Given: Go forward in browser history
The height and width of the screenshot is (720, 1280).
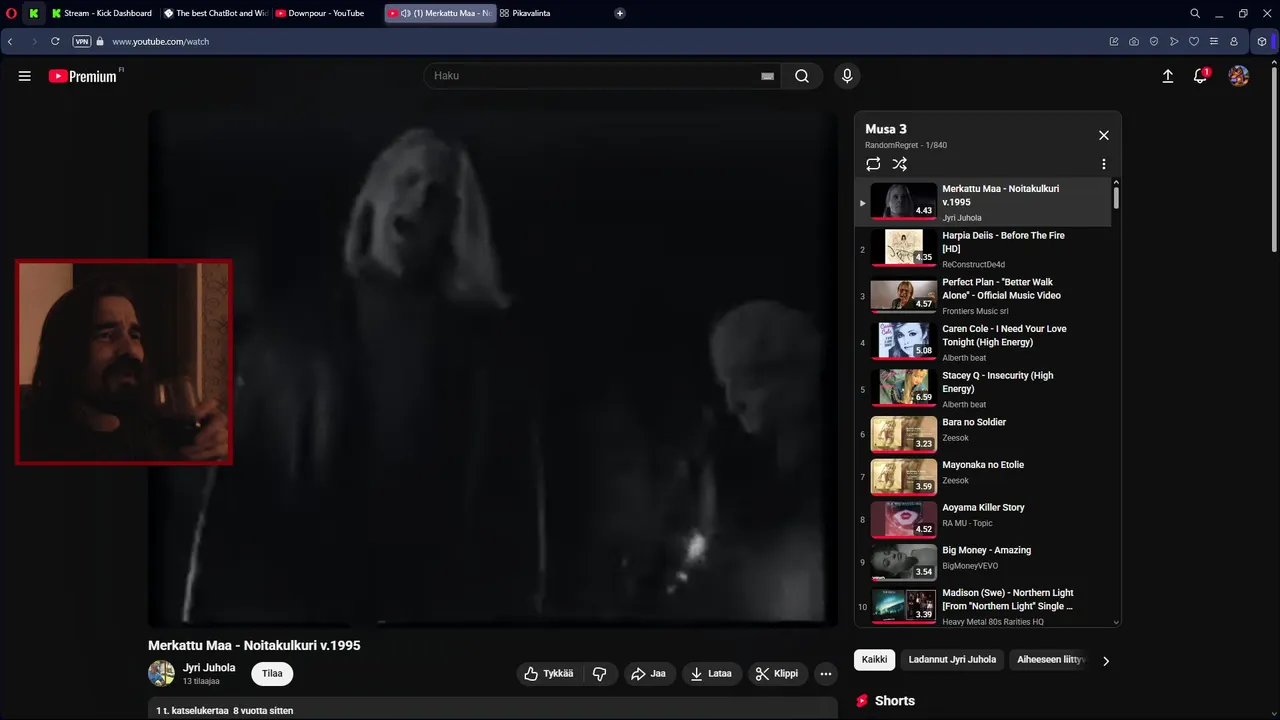Looking at the screenshot, I should pos(34,42).
